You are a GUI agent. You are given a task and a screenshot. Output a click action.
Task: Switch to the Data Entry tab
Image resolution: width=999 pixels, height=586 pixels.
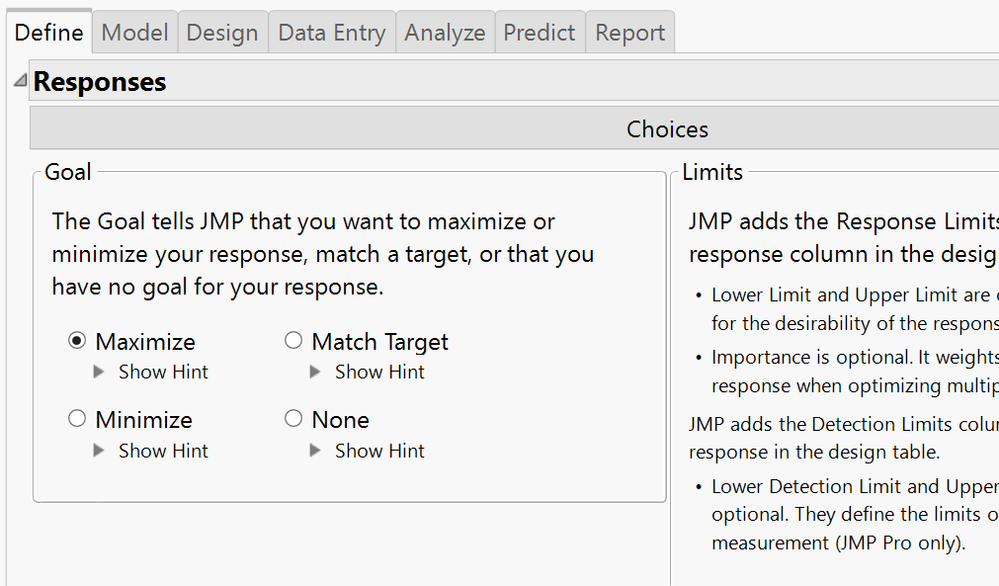(x=331, y=31)
